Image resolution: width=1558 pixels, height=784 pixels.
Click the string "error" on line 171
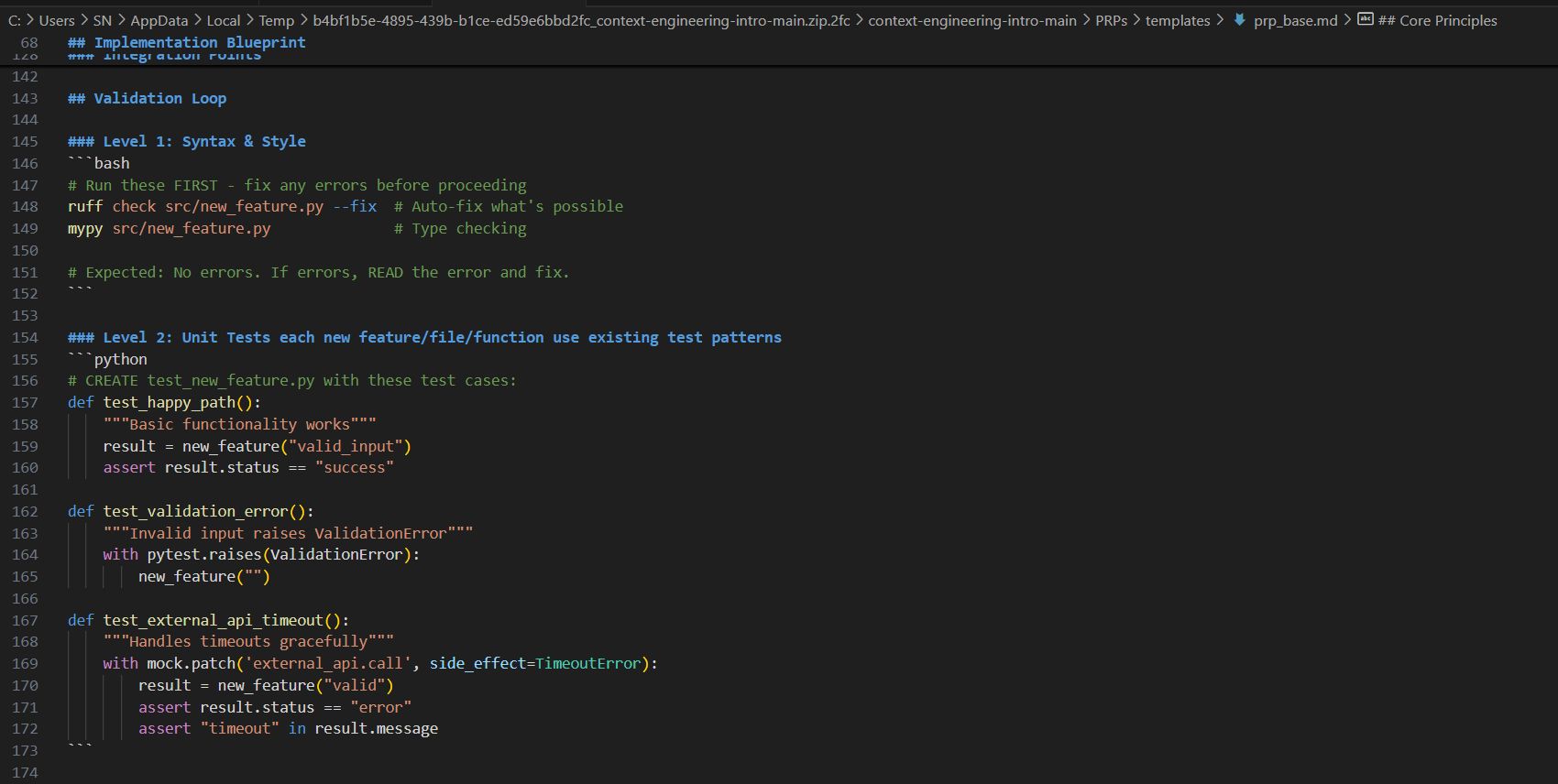pos(380,707)
